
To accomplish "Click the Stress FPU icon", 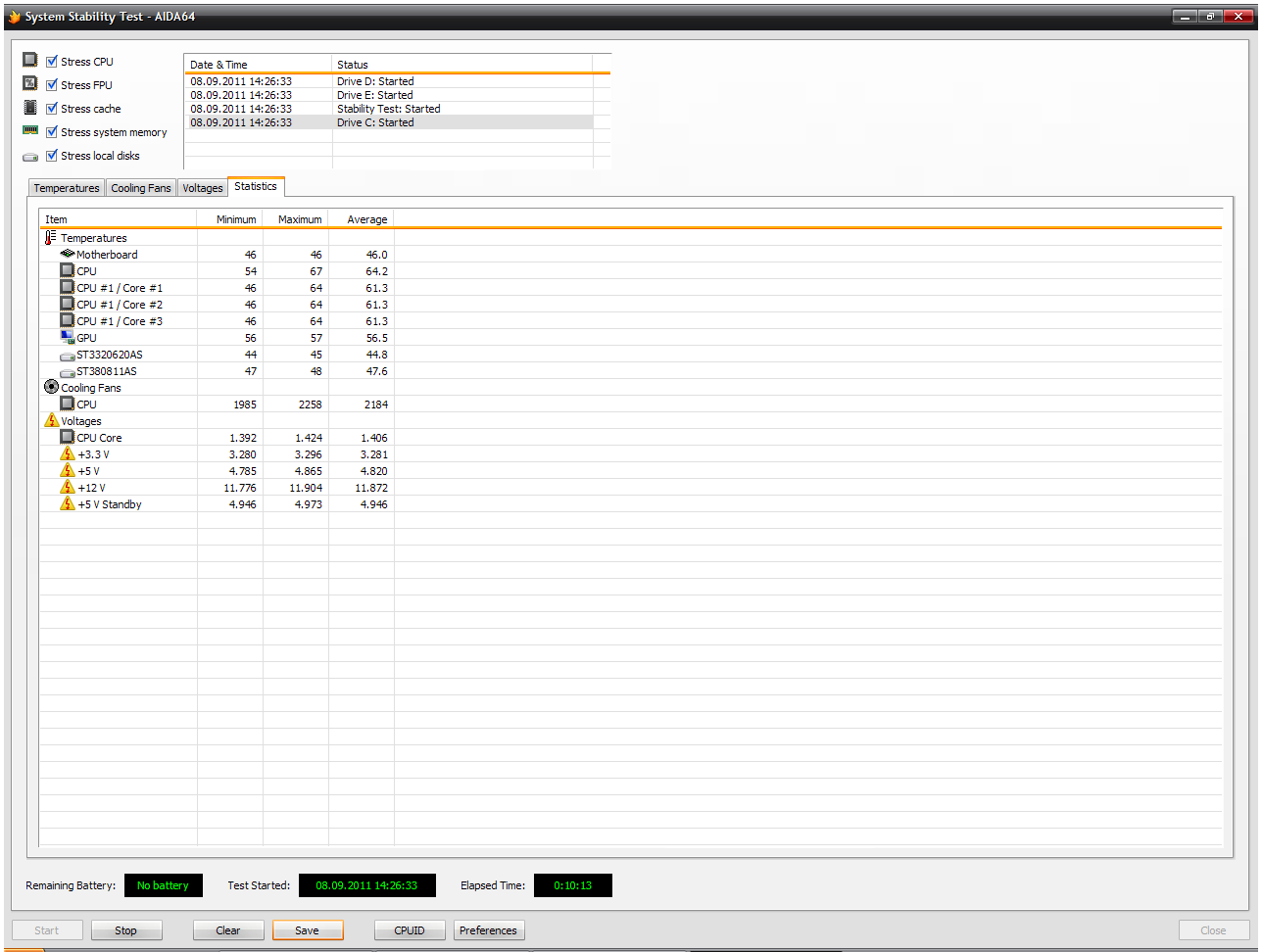I will (x=30, y=84).
